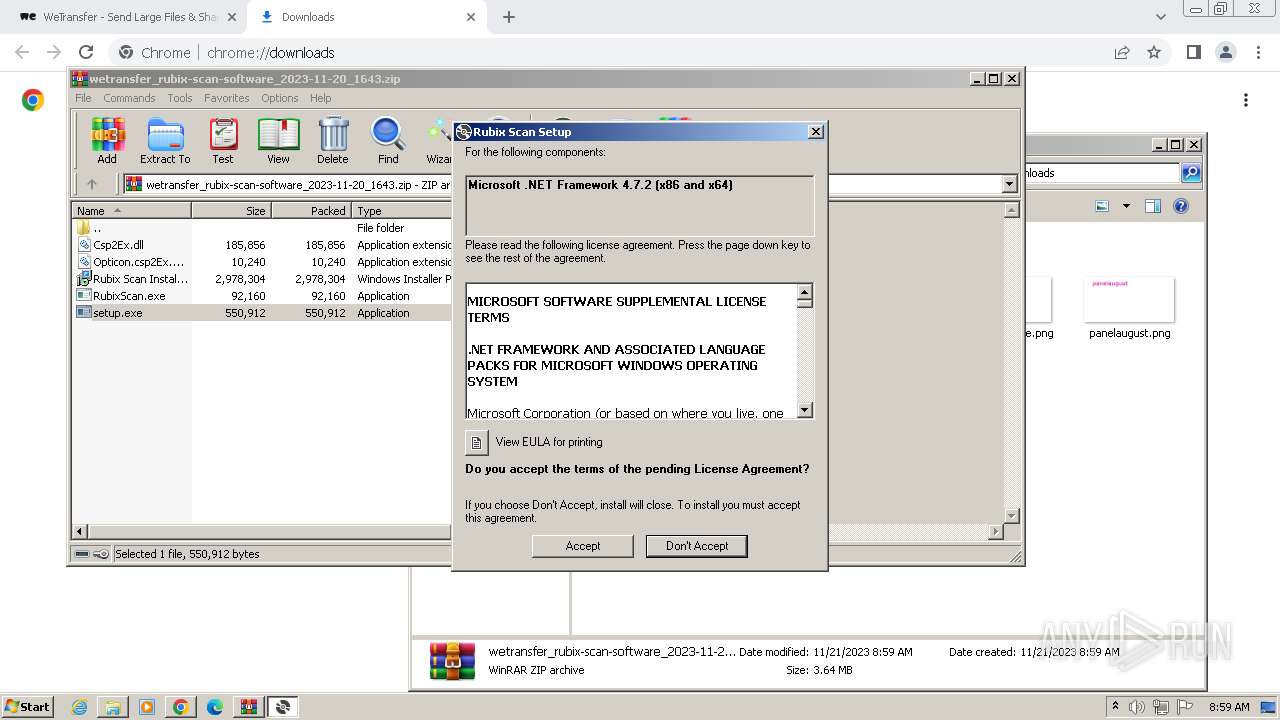Click the Add toolbar icon in WinRAR

tap(107, 141)
